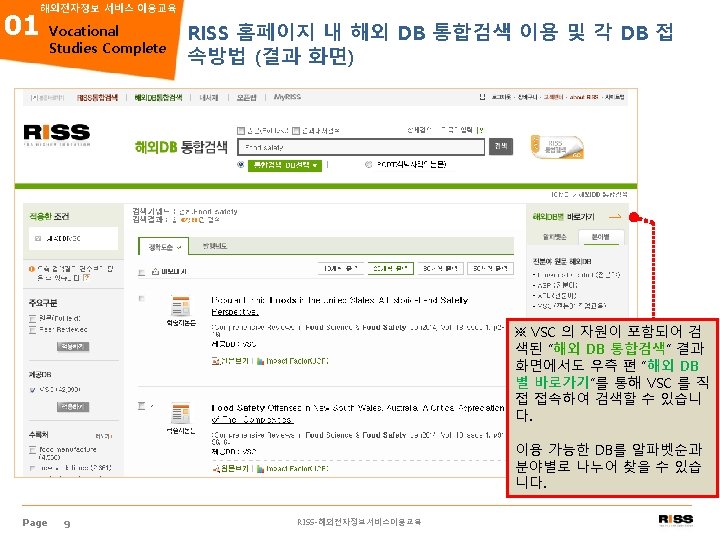The width and height of the screenshot is (720, 540).
Task: Tick the Full text checkbox under 주요구분
Action: [x=32, y=318]
